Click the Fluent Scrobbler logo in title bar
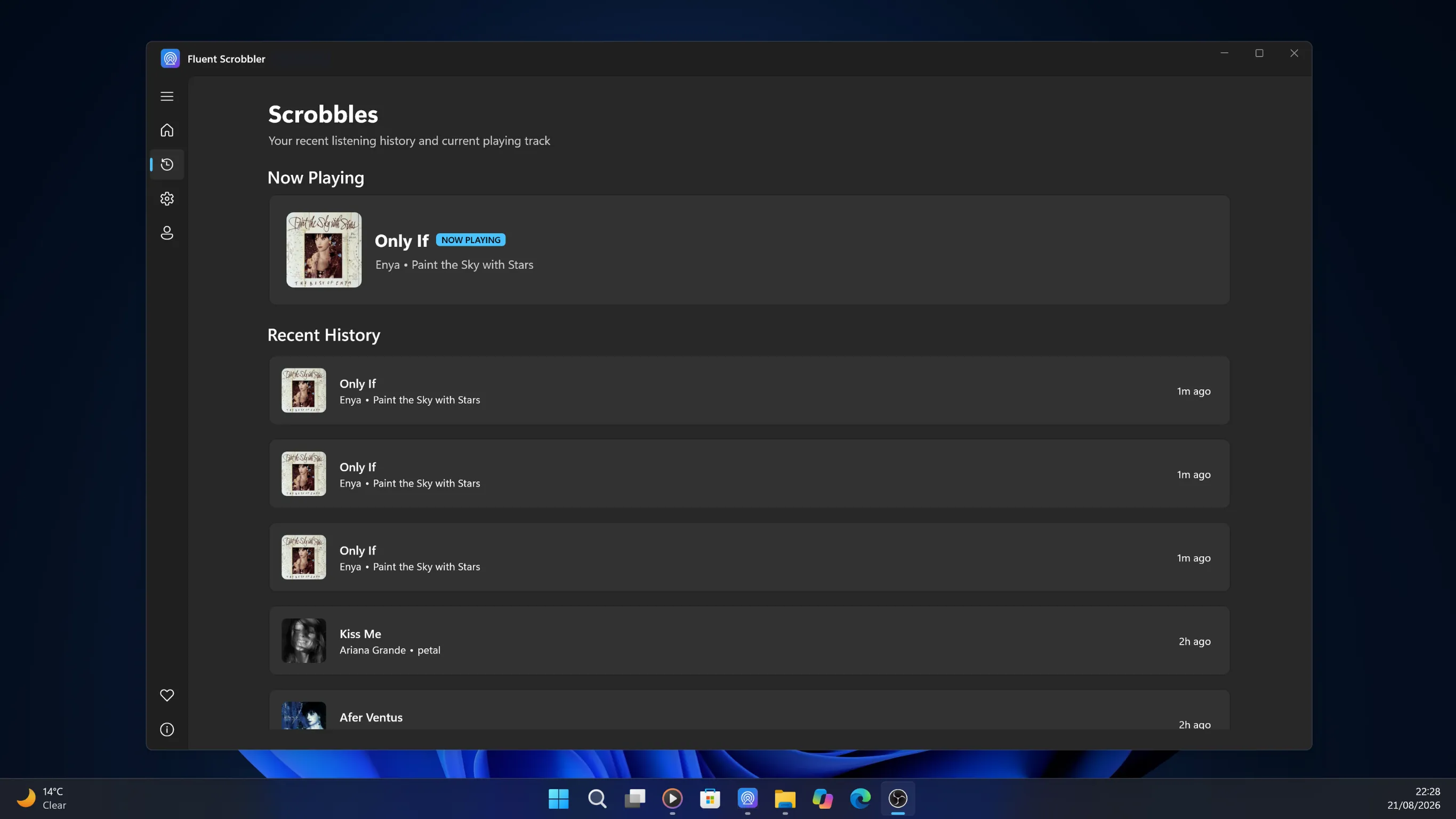1456x819 pixels. click(x=170, y=58)
